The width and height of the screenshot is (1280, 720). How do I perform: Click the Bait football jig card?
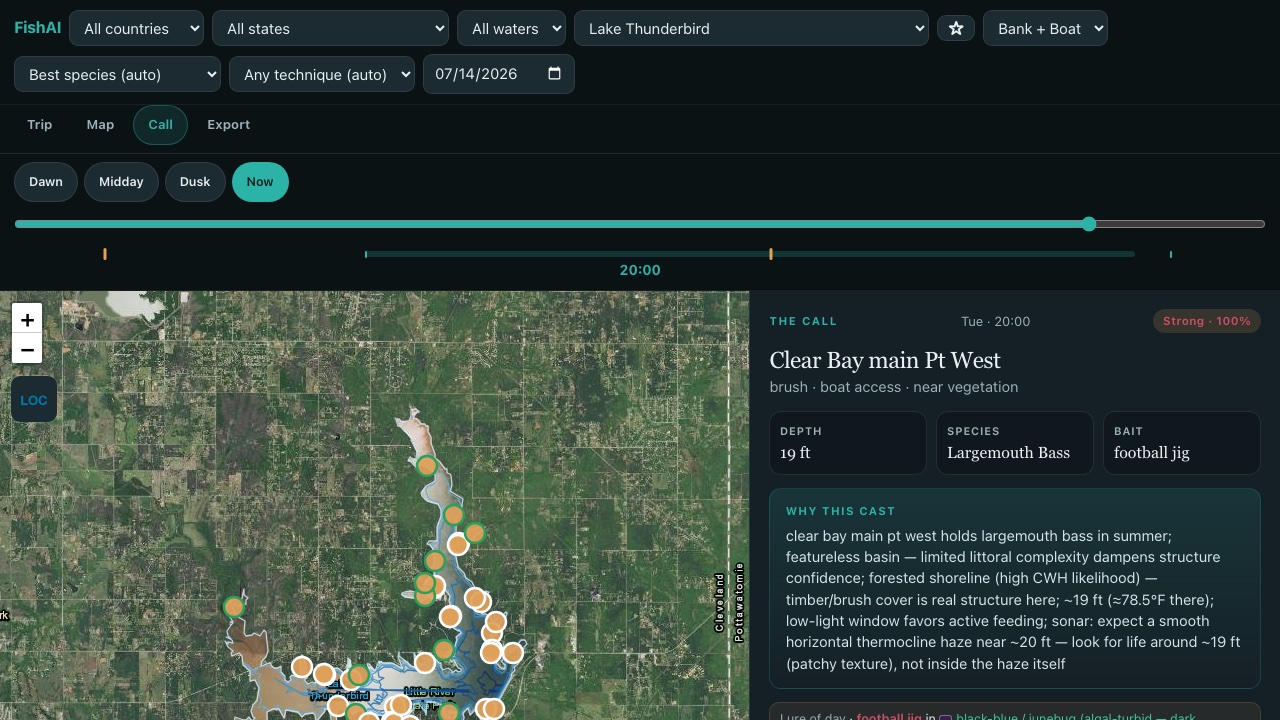[x=1182, y=443]
